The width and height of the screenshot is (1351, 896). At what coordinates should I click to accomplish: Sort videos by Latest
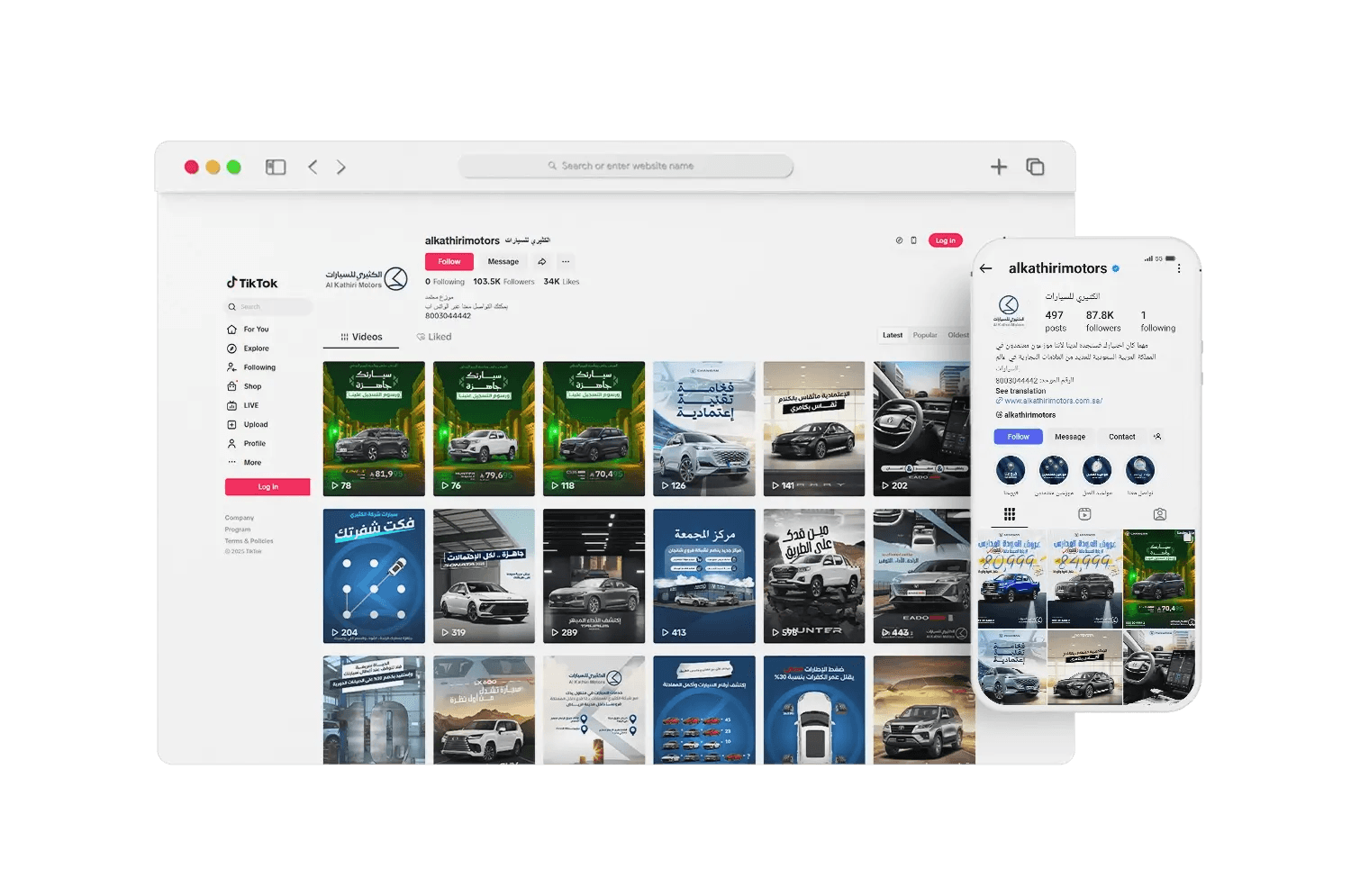coord(893,335)
